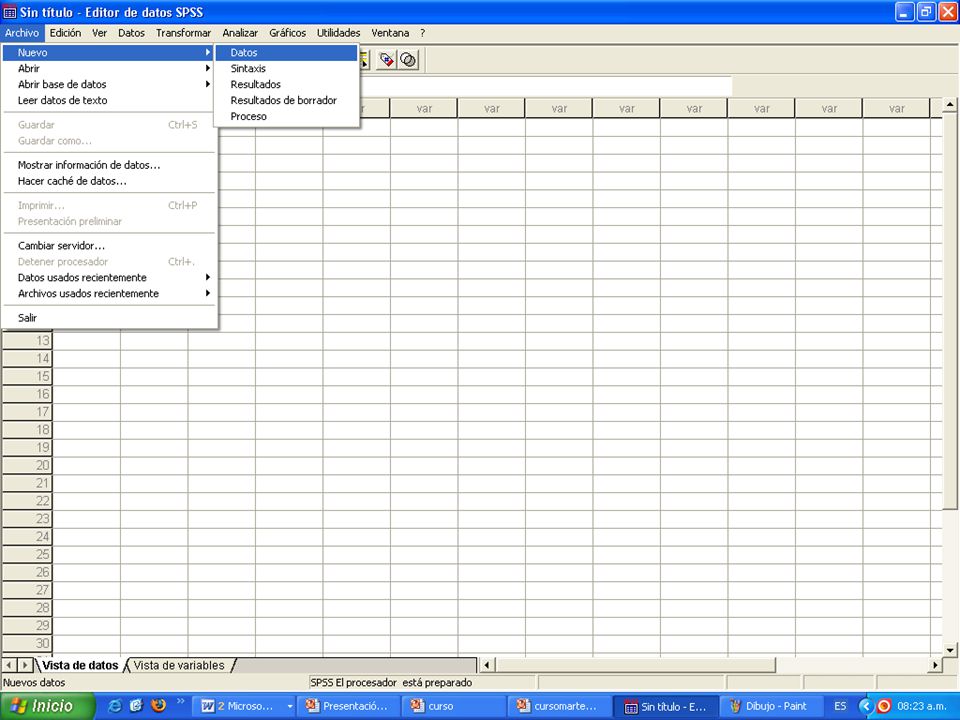
Task: Switch to Vista de variables tab
Action: [x=179, y=666]
